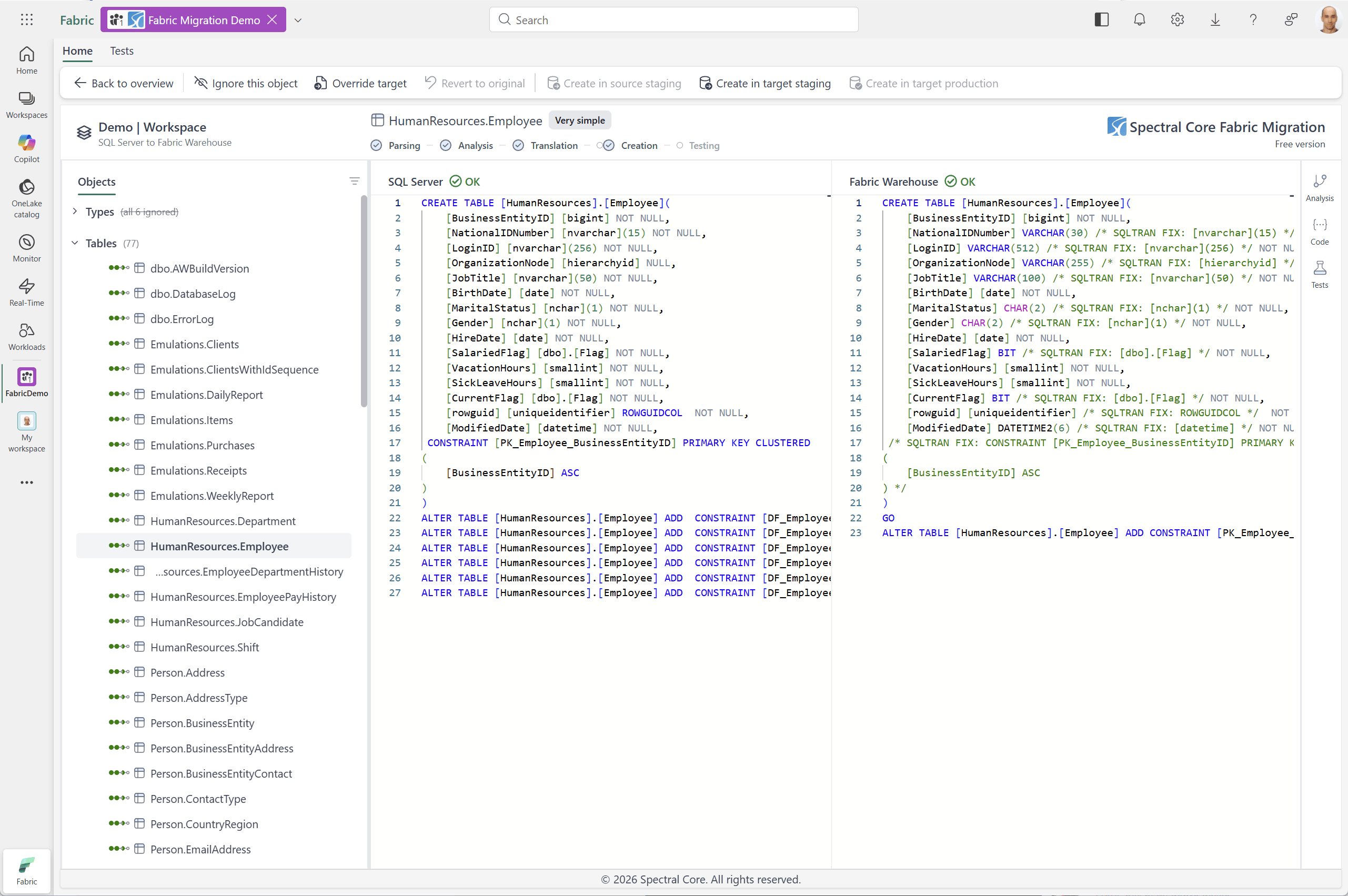1348x896 pixels.
Task: Switch to the Tests tab
Action: click(122, 51)
